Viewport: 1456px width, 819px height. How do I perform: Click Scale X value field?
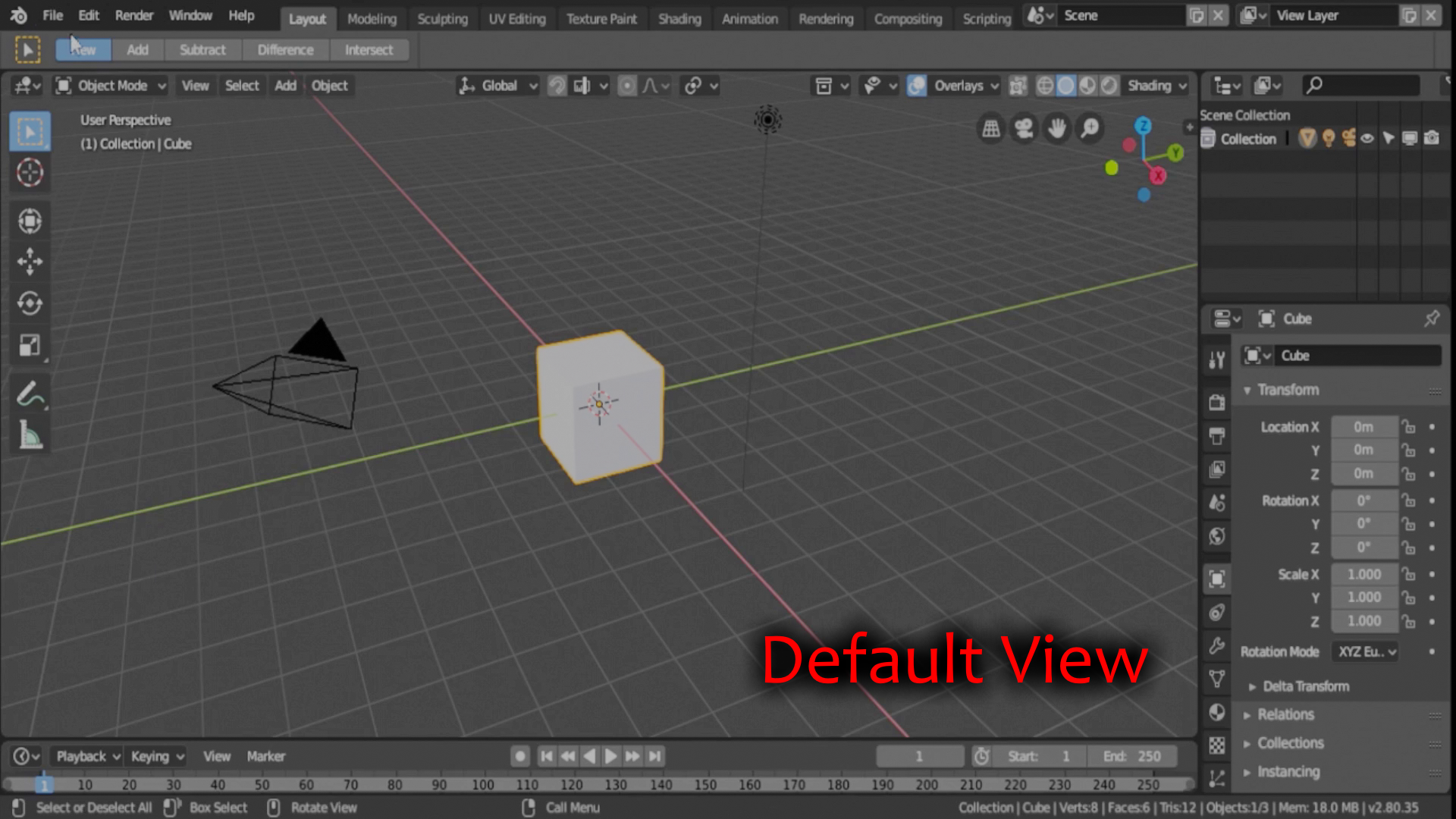pos(1363,575)
